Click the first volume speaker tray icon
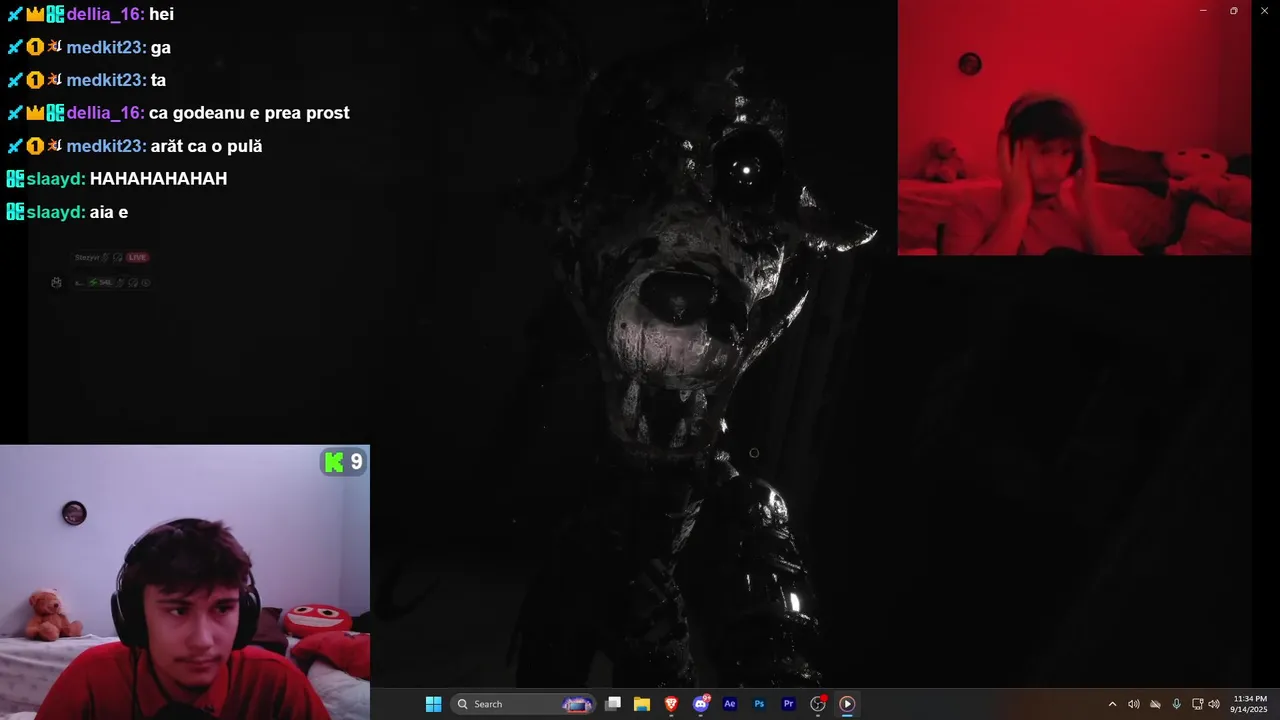Screen dimensions: 1280x720 click(1134, 704)
